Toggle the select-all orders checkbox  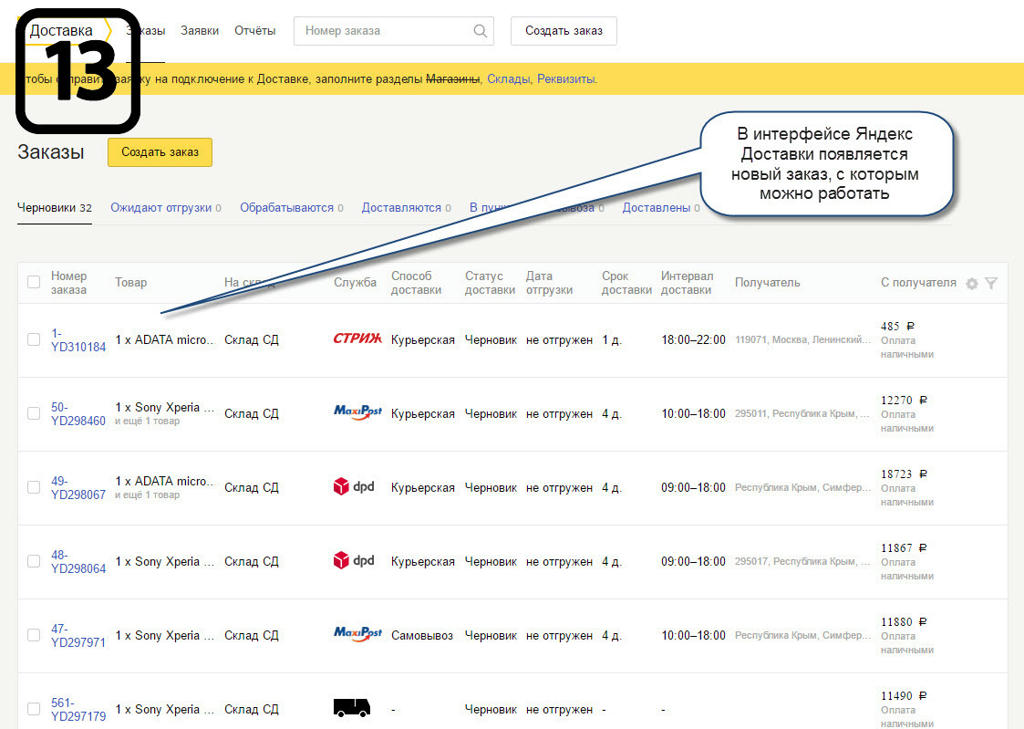coord(33,282)
